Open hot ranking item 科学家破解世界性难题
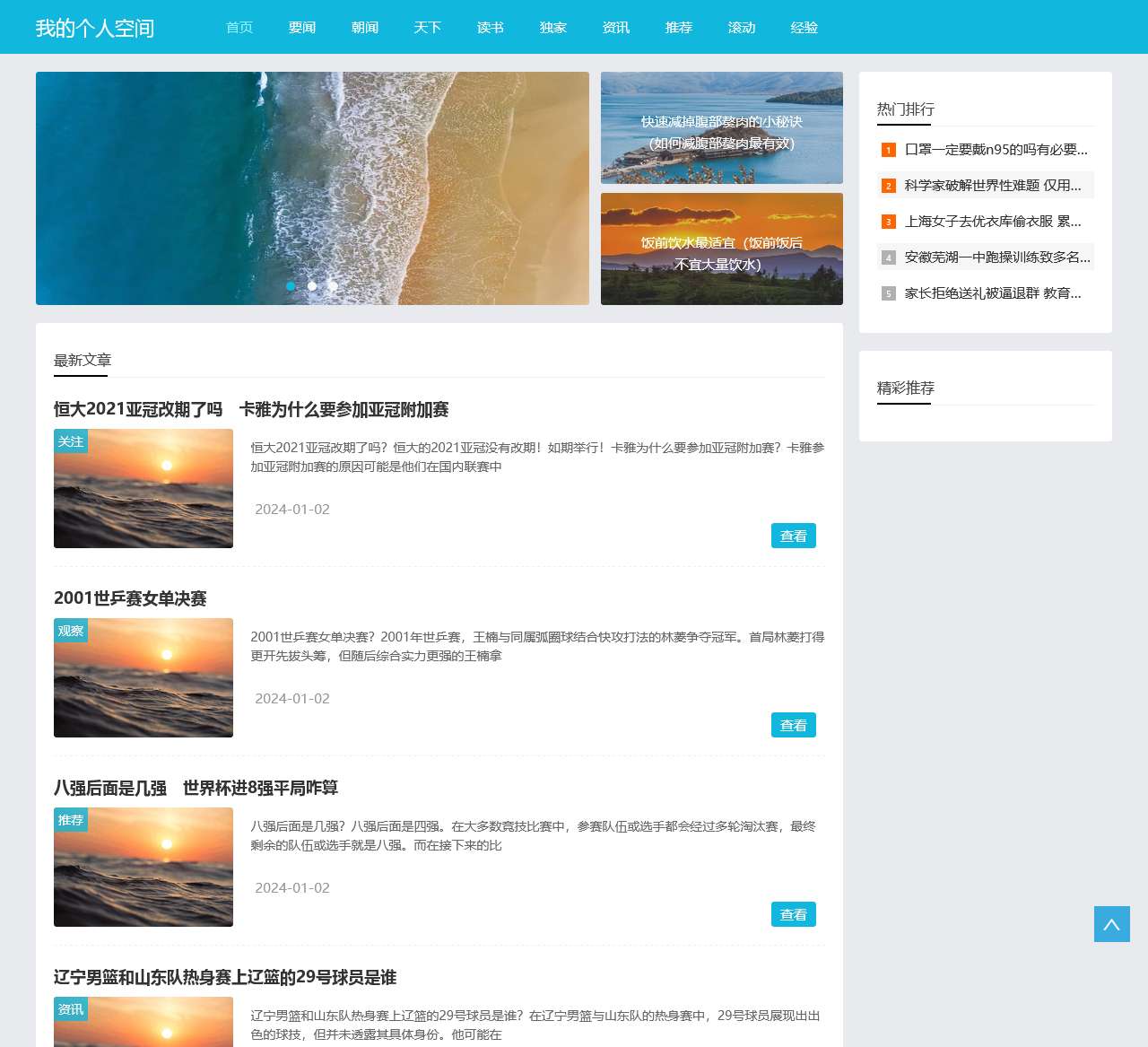 click(993, 185)
